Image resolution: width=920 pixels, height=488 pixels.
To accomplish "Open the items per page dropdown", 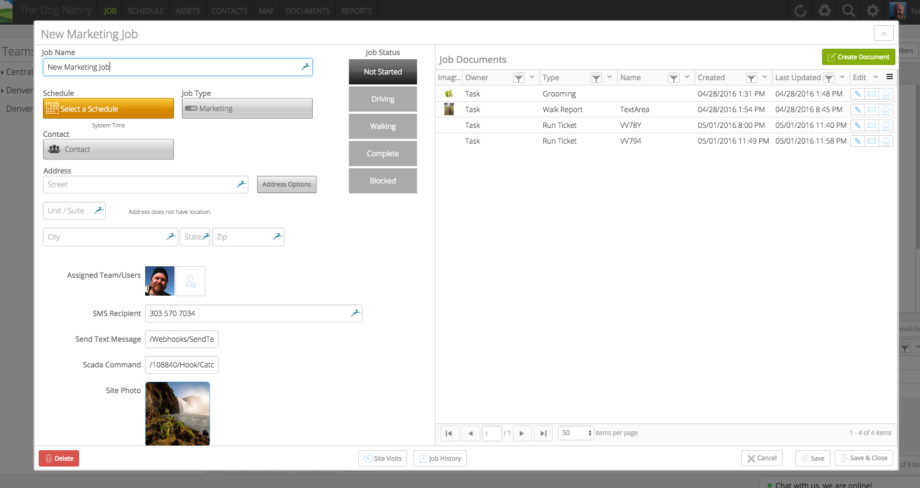I will coord(576,433).
